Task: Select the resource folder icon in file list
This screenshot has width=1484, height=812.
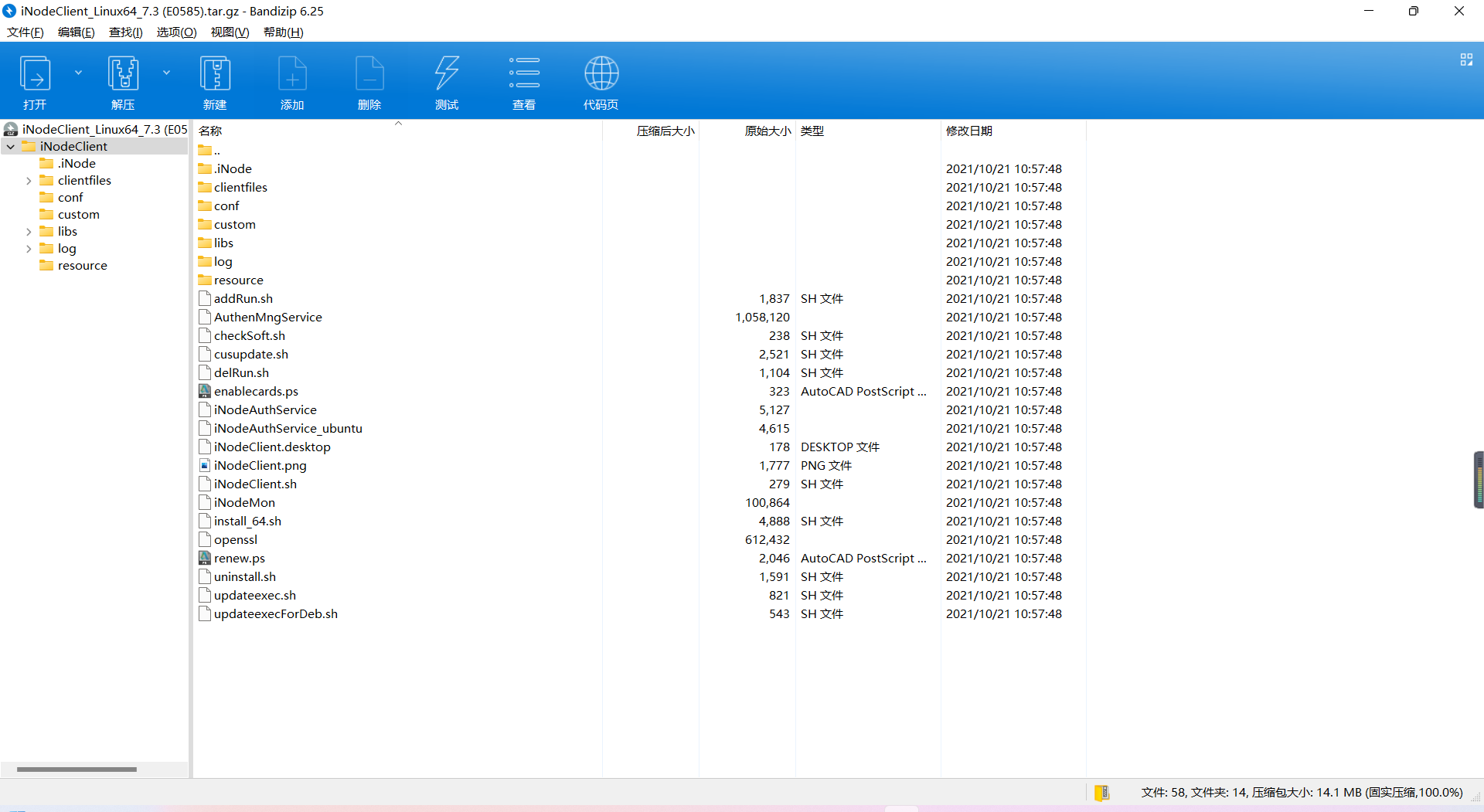Action: (x=205, y=280)
